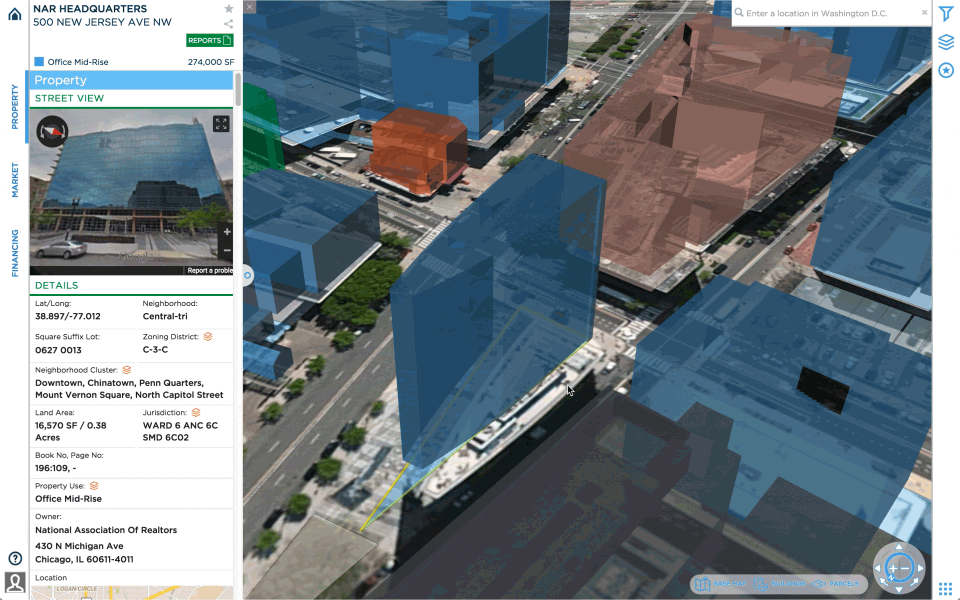Zoom in on the map navigator
The height and width of the screenshot is (600, 960).
pyautogui.click(x=893, y=568)
